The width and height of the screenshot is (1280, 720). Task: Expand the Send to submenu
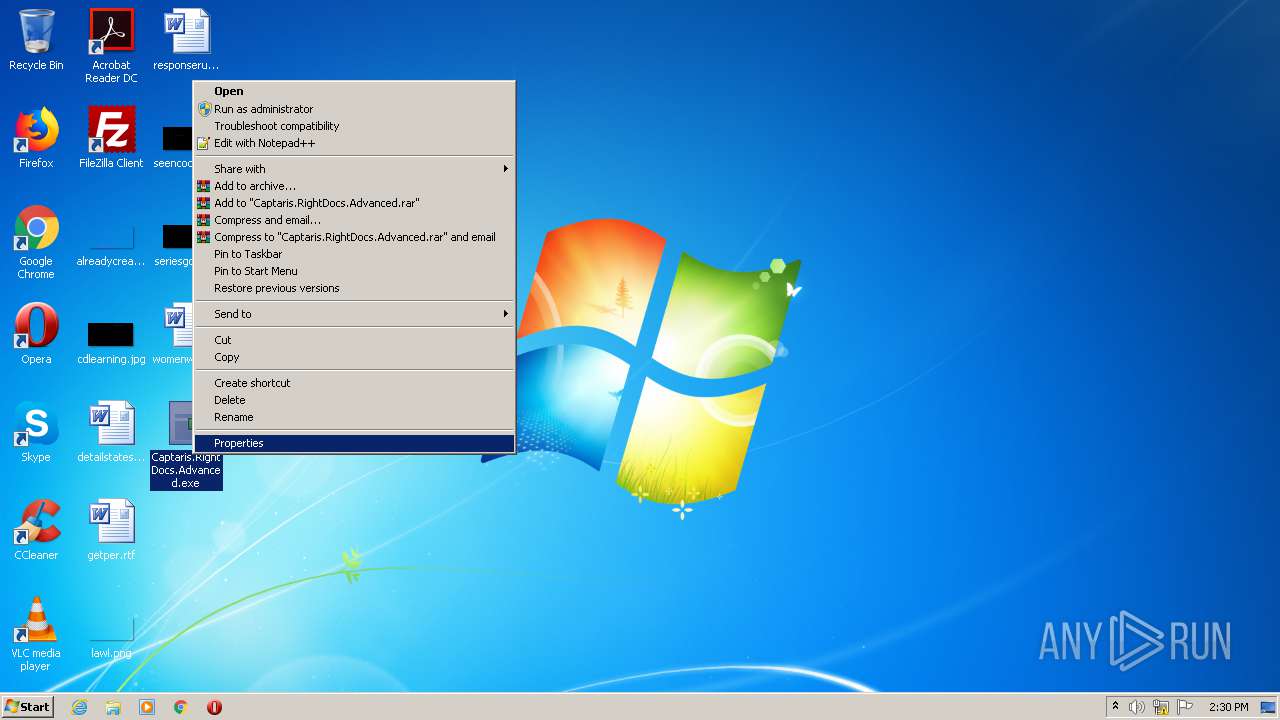pos(354,314)
